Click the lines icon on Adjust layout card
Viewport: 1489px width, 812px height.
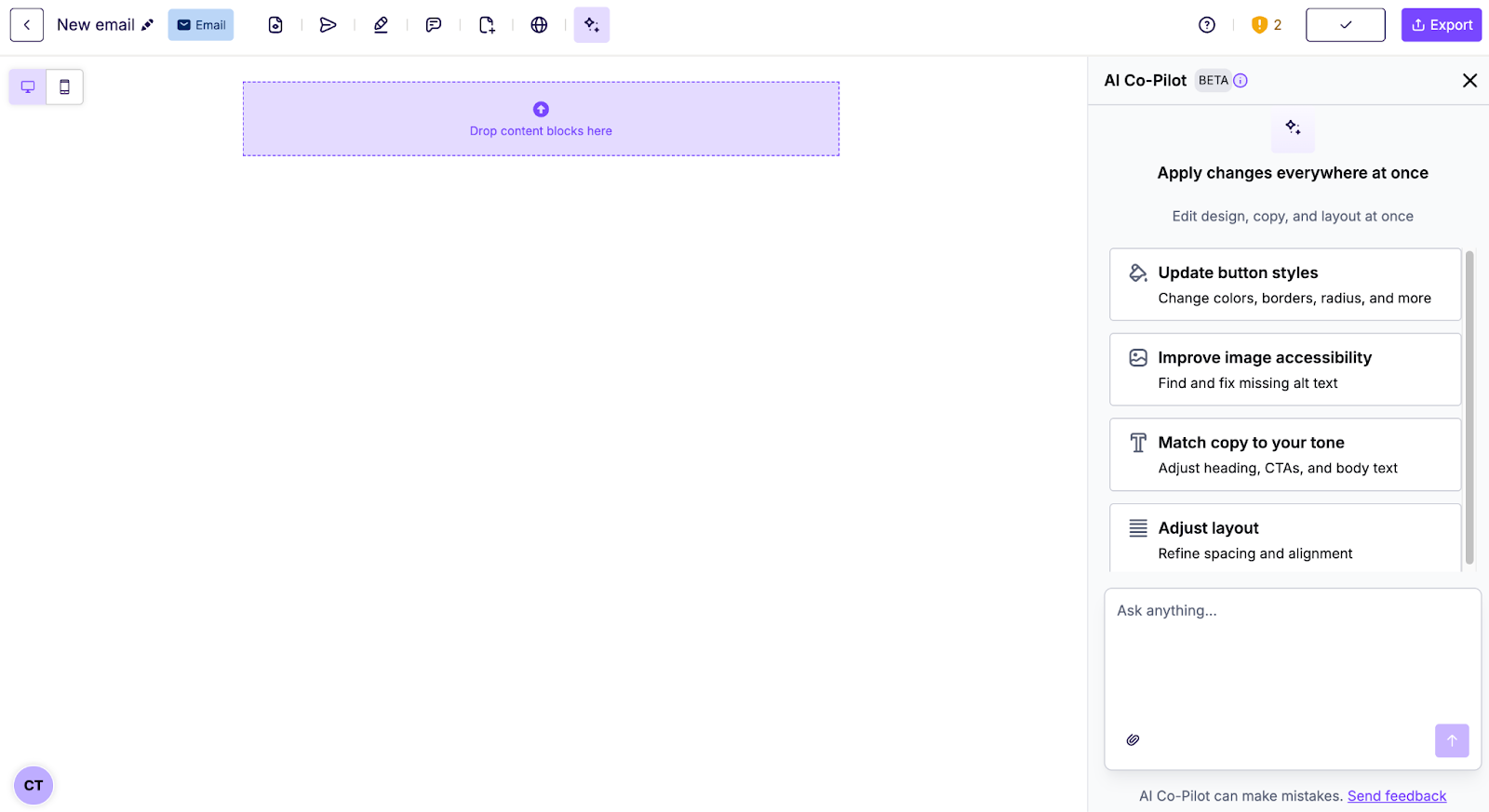pyautogui.click(x=1138, y=528)
